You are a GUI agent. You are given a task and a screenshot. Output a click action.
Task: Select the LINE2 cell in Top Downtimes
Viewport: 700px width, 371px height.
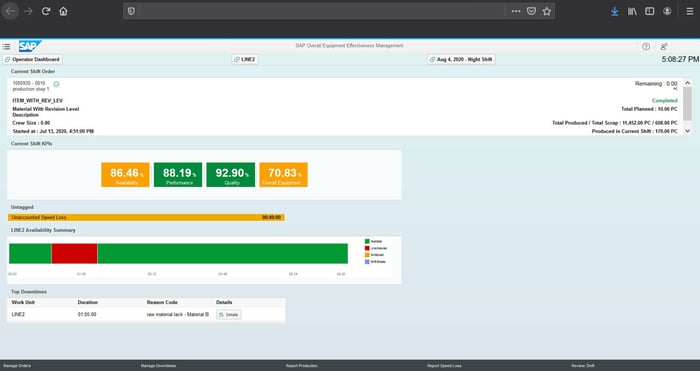pos(18,314)
